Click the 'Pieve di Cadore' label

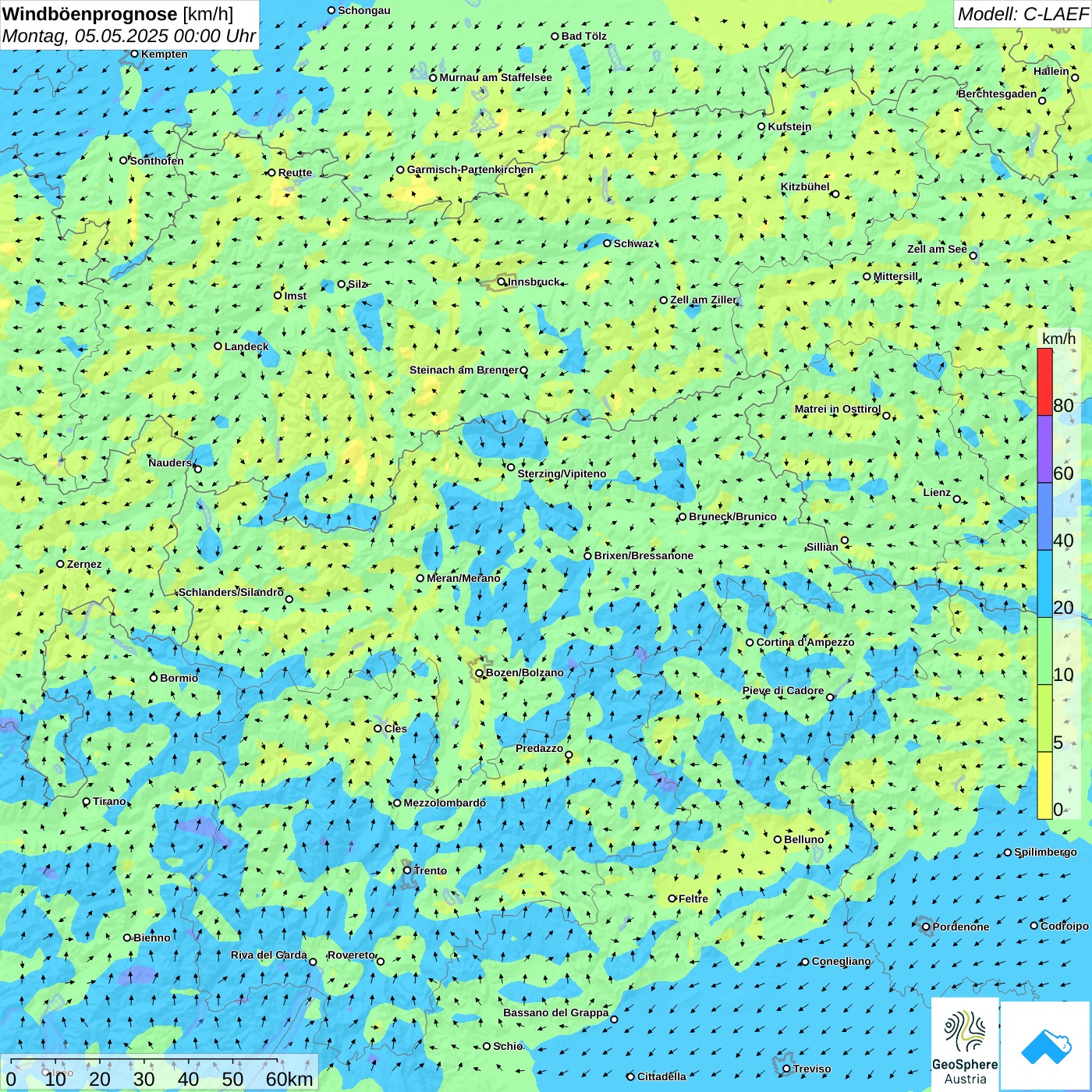pos(783,690)
